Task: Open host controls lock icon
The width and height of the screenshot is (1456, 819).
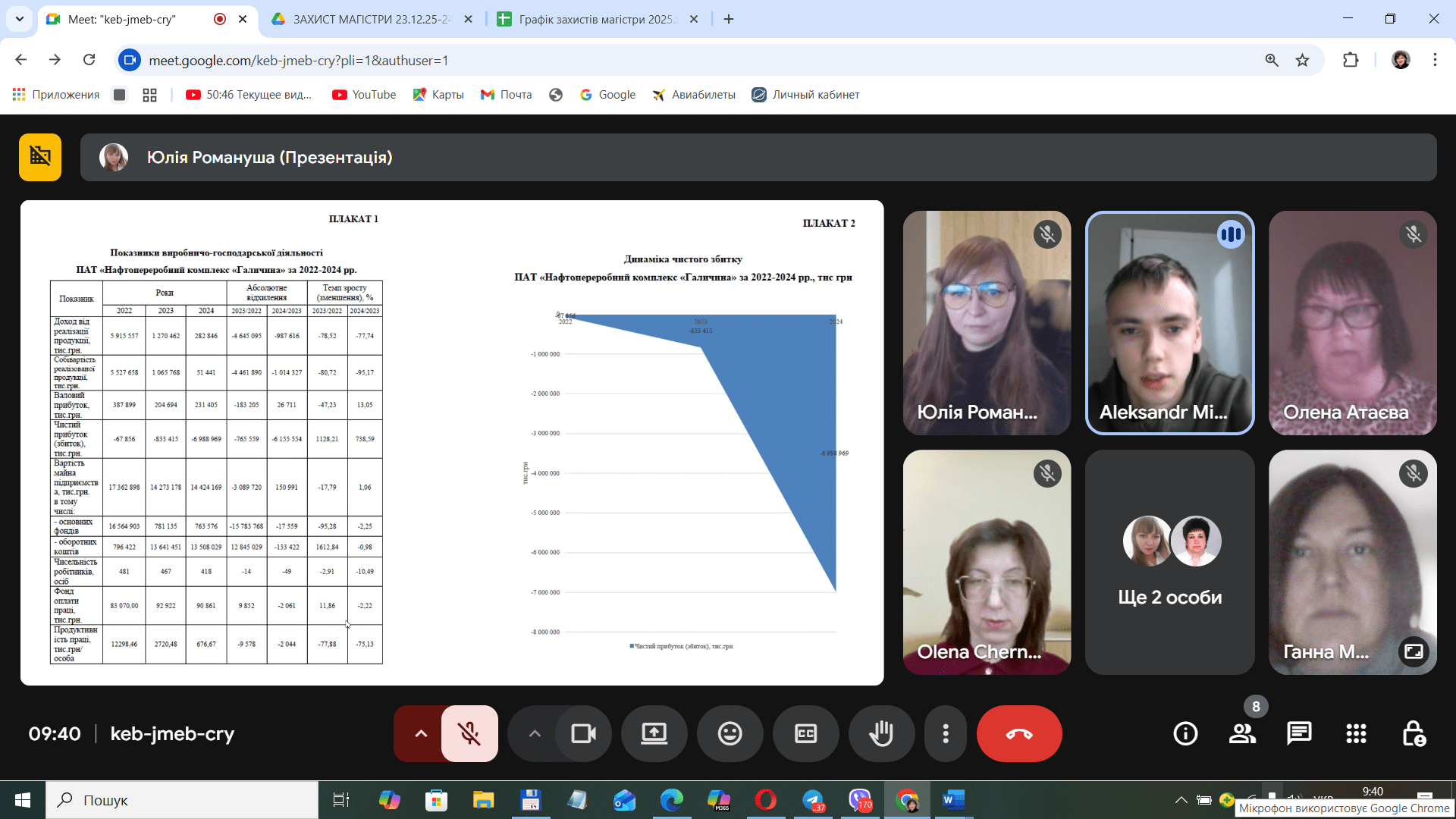Action: click(1414, 733)
